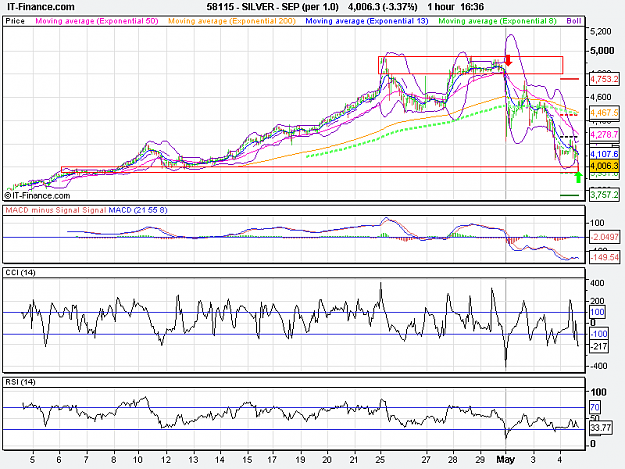Click the Price panel label
This screenshot has width=625, height=469.
point(15,21)
